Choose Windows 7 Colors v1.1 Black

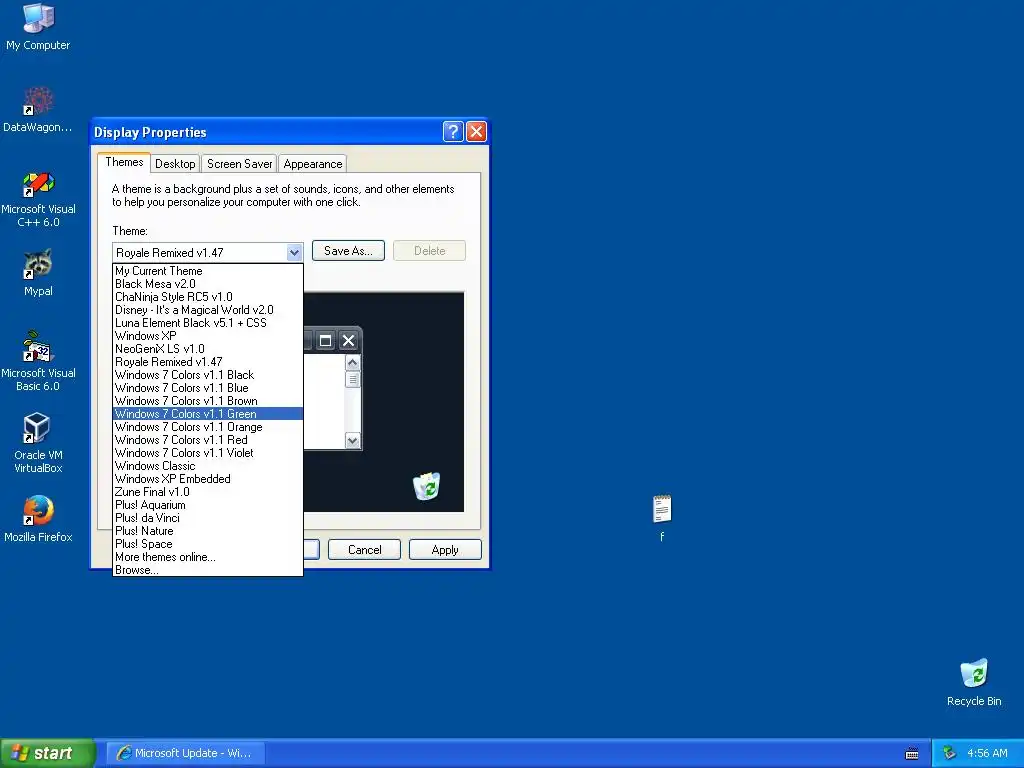(208, 375)
